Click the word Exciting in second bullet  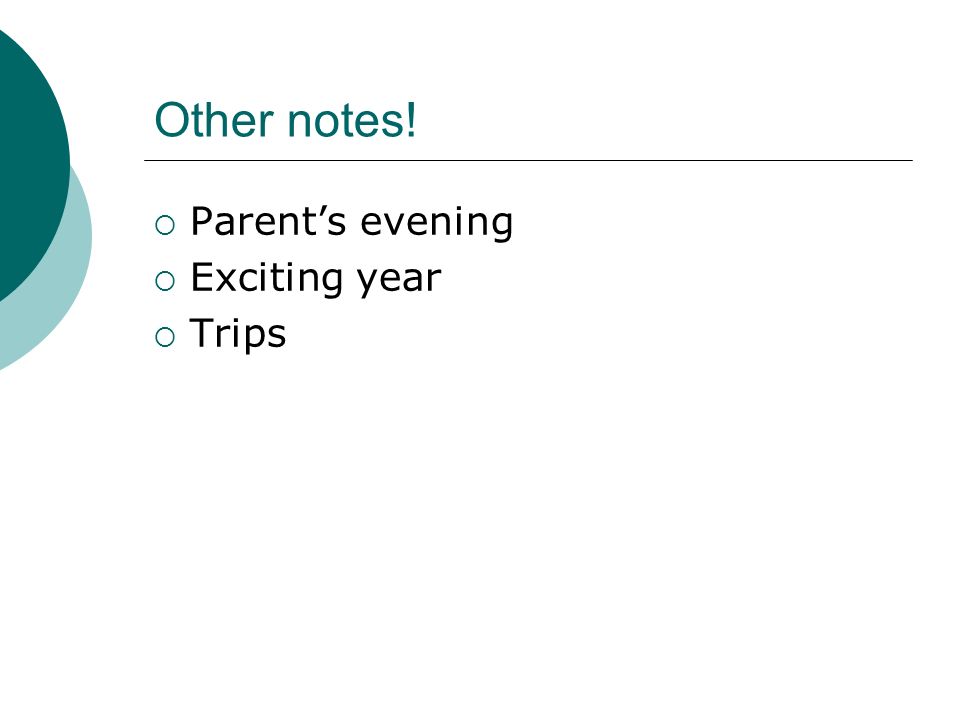[x=266, y=279]
